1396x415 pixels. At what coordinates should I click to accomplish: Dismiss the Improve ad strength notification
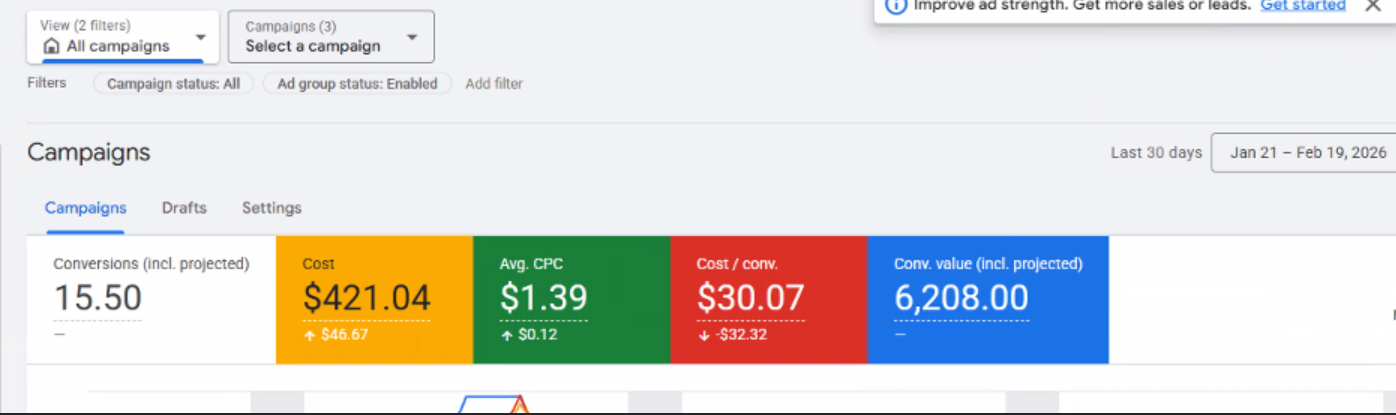1372,5
